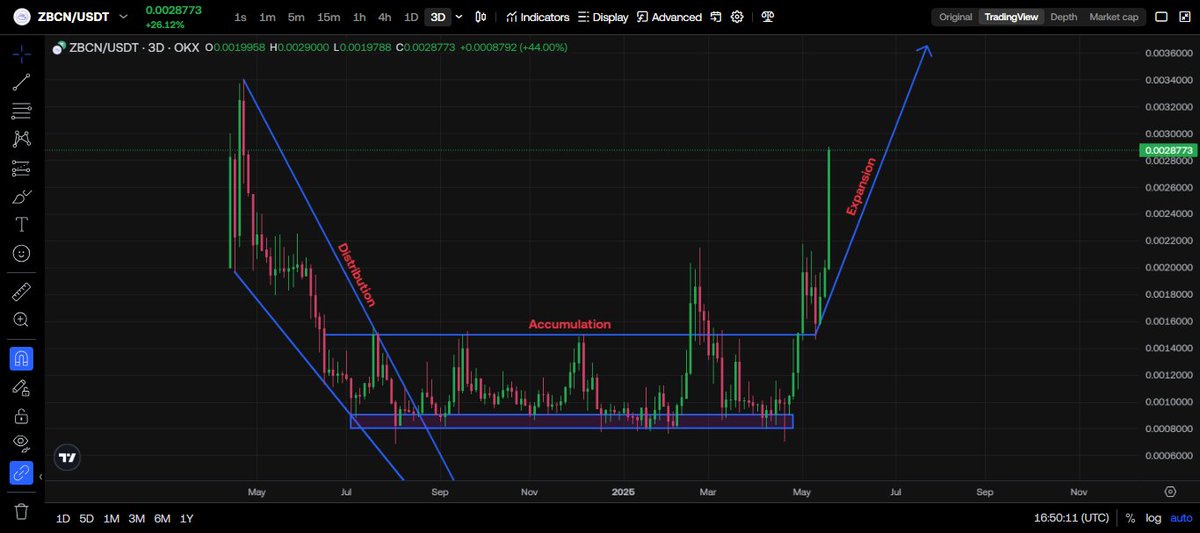Select the 5m timeframe
The width and height of the screenshot is (1200, 533).
pos(296,17)
